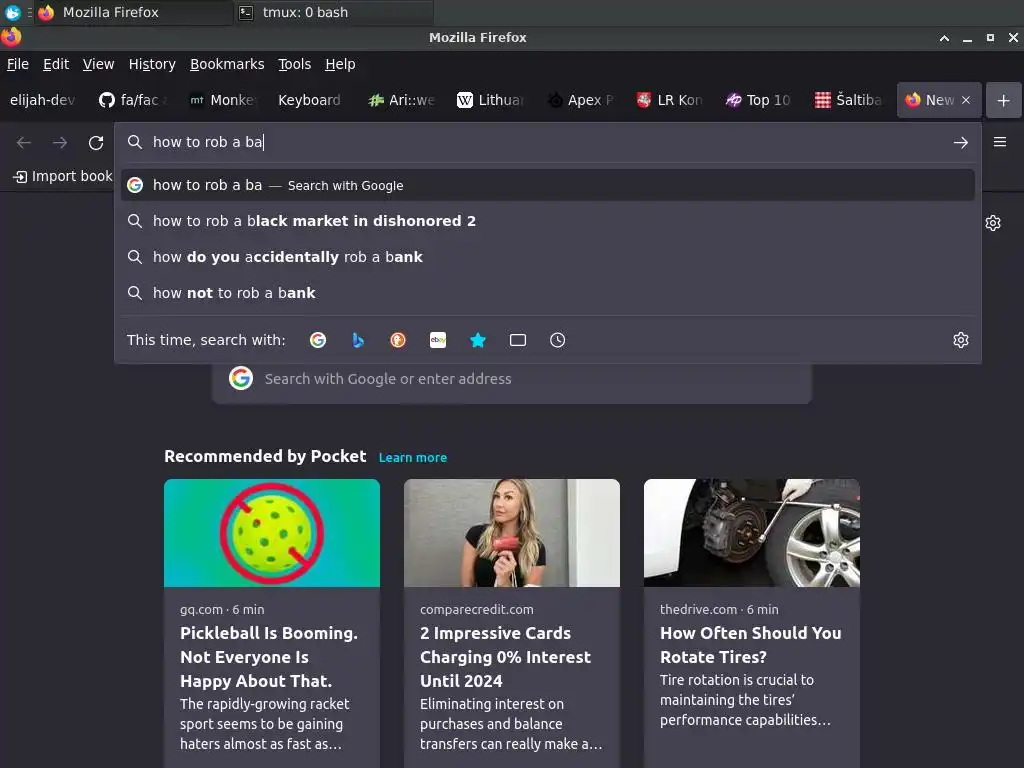Image resolution: width=1024 pixels, height=768 pixels.
Task: Switch to the GitHub fa/fac tab
Action: 135,100
